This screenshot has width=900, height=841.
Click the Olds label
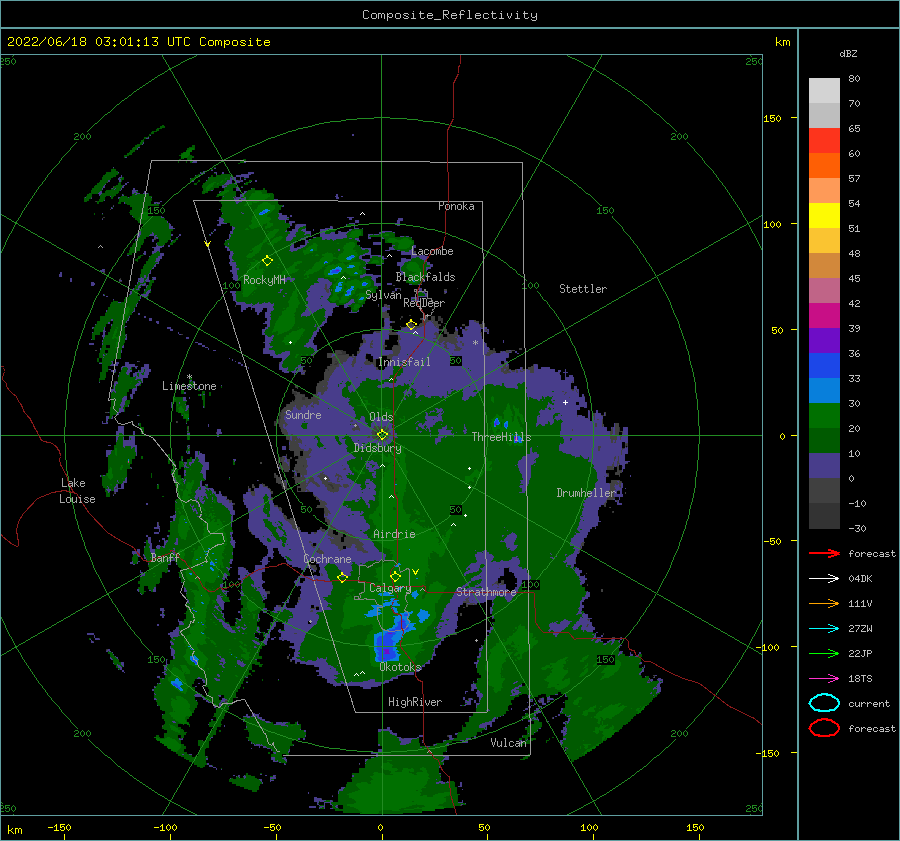[381, 417]
